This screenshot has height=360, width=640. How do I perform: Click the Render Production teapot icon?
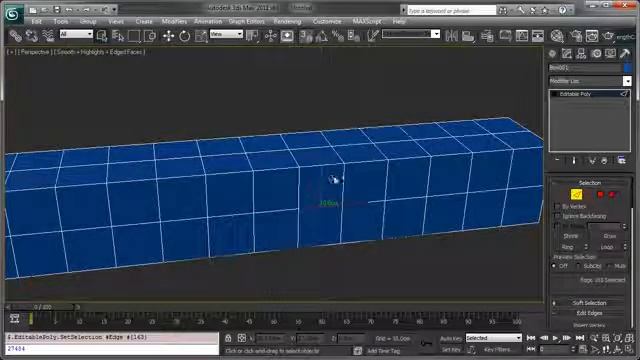pyautogui.click(x=608, y=36)
